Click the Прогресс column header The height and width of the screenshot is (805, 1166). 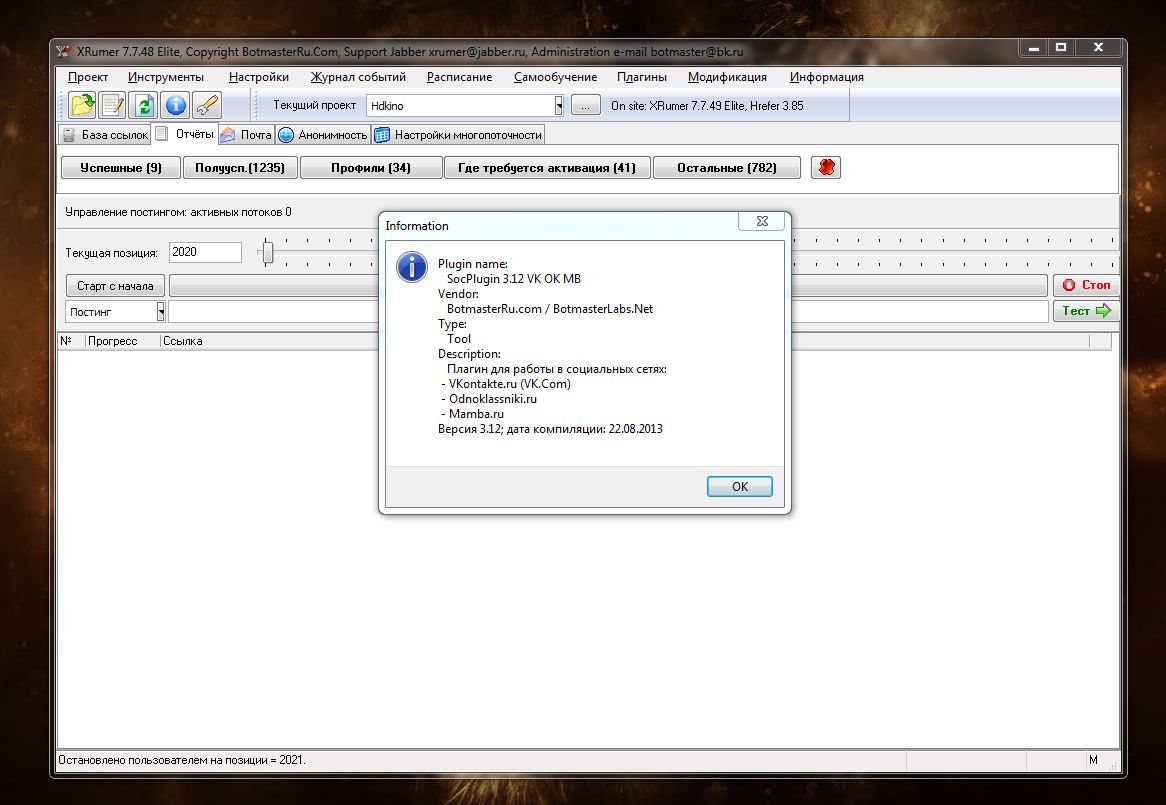coord(123,340)
